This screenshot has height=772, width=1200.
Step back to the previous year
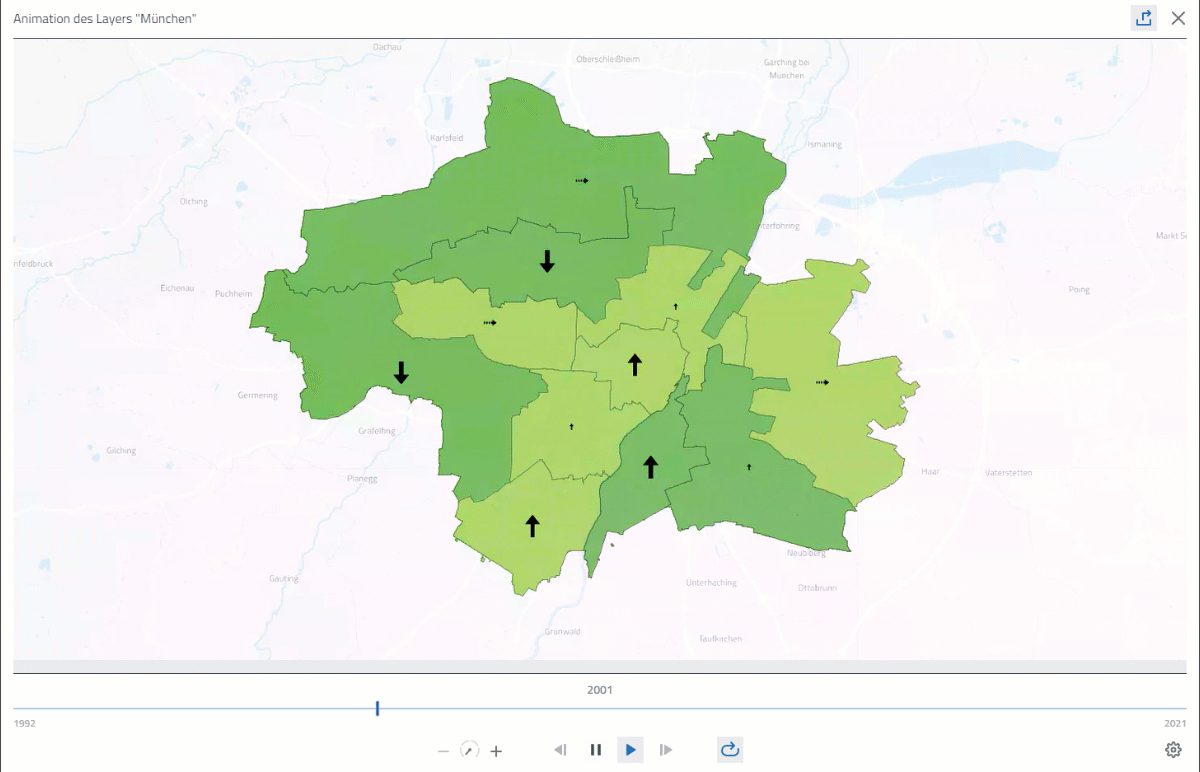560,750
